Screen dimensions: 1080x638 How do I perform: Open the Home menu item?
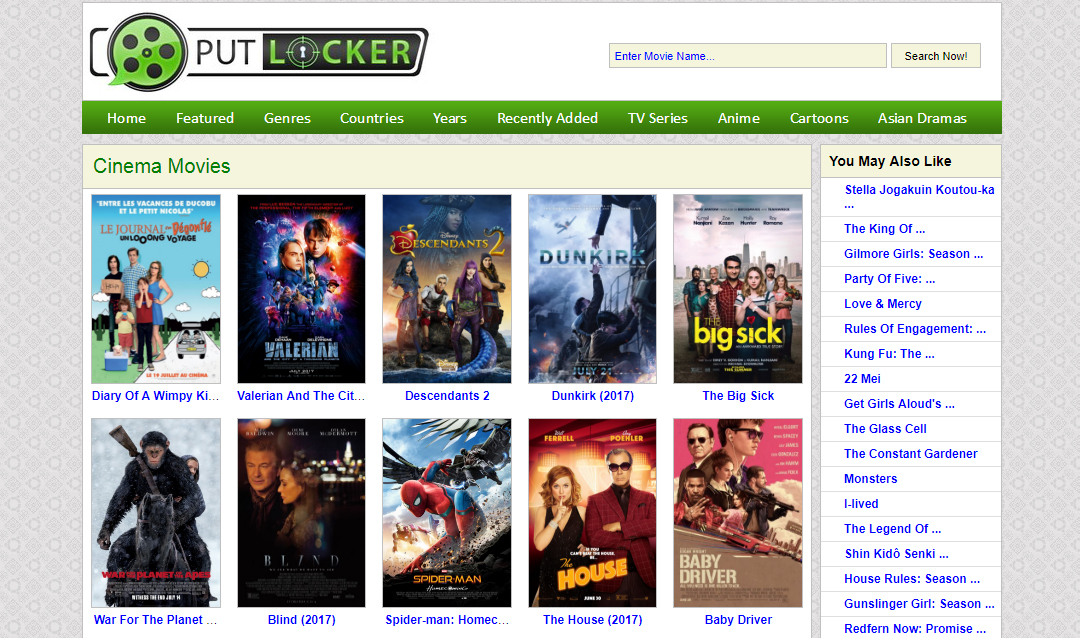pos(126,117)
